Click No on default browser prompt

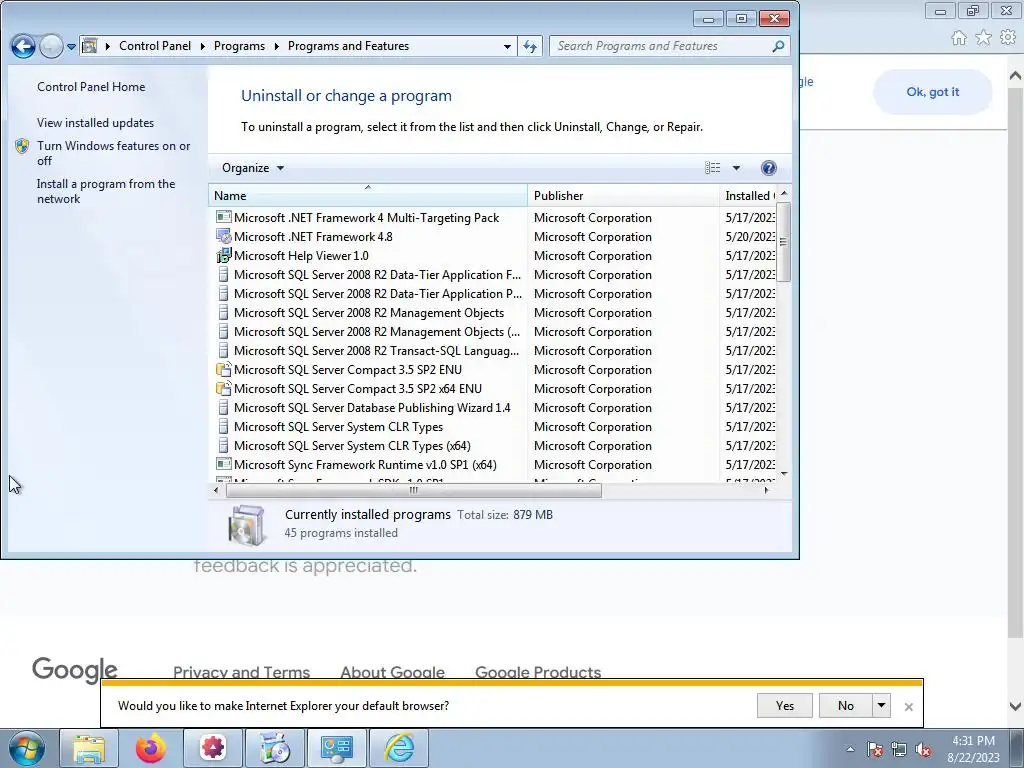845,705
